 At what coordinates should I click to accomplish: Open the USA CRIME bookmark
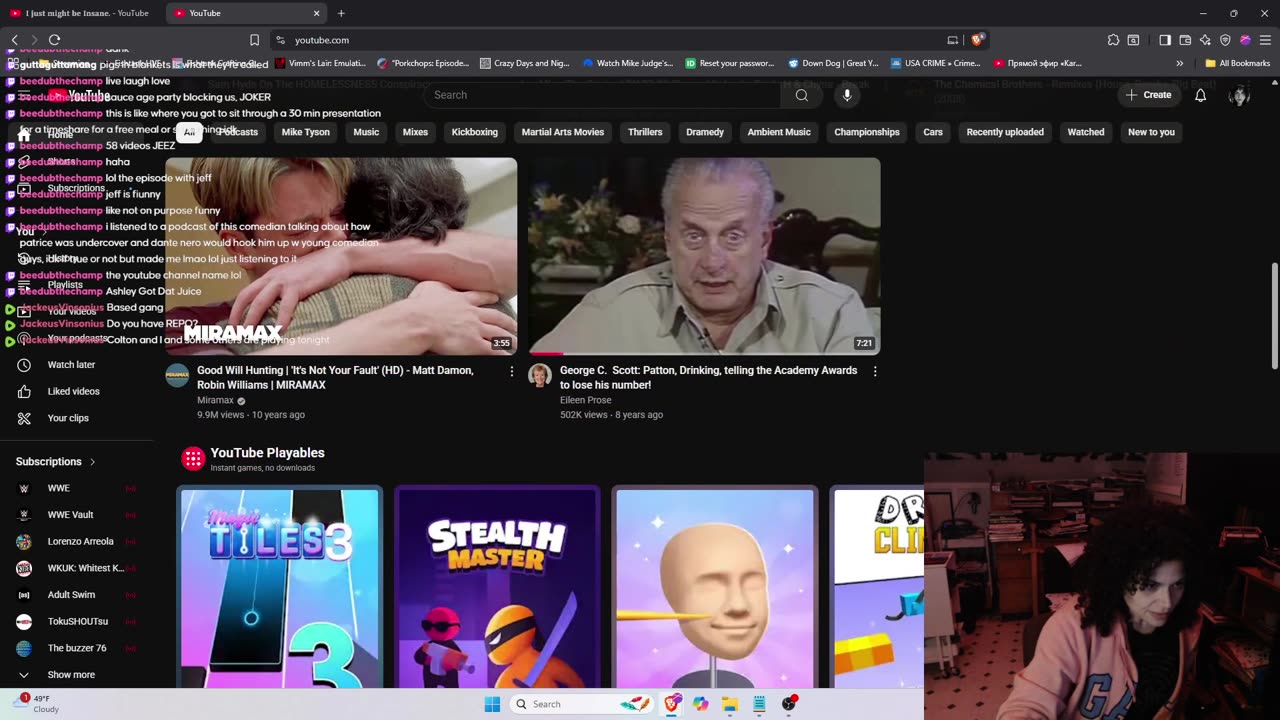coord(935,63)
